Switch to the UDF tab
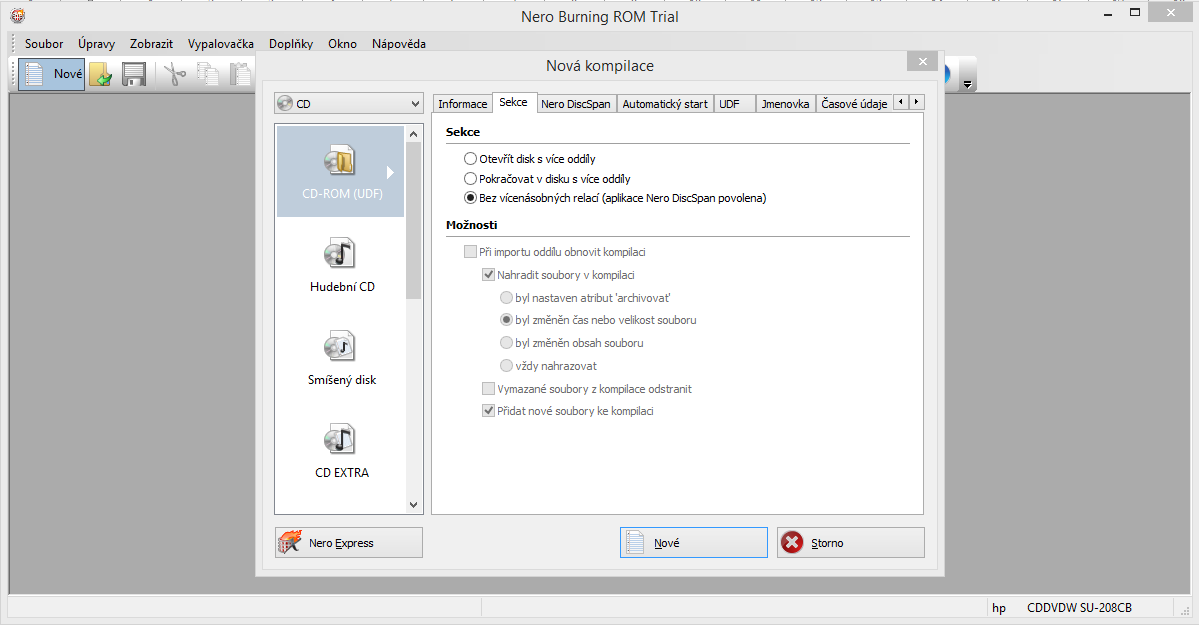The height and width of the screenshot is (625, 1199). 735,104
